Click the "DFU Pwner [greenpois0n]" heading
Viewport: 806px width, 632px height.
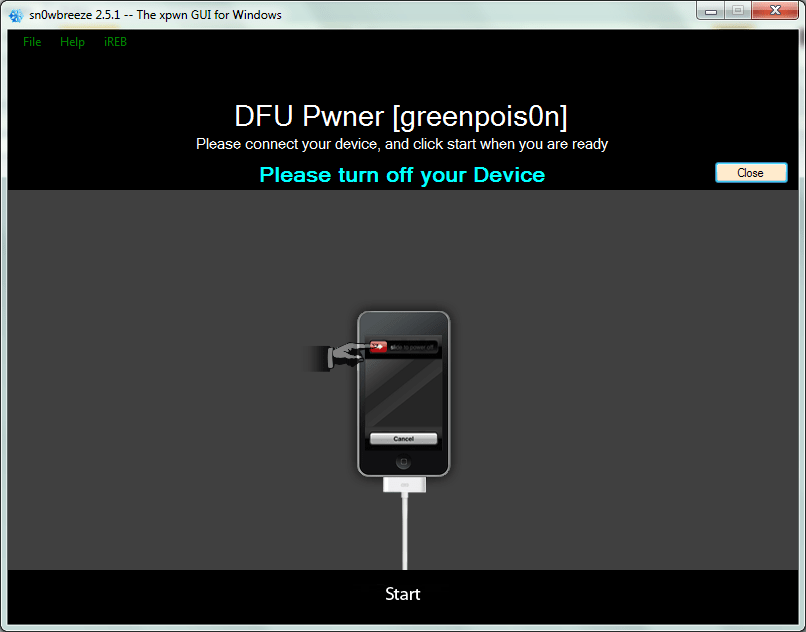coord(401,116)
